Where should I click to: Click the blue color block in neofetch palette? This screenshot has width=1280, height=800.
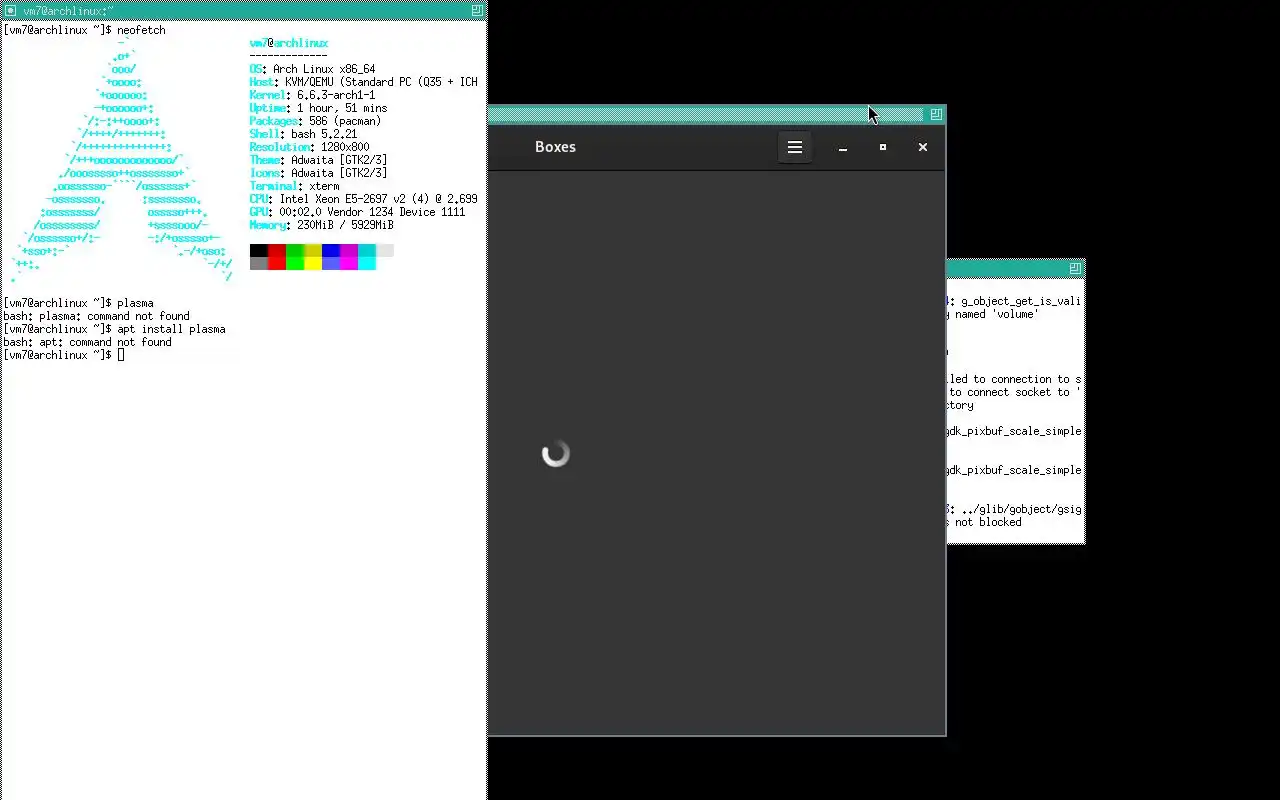(331, 250)
